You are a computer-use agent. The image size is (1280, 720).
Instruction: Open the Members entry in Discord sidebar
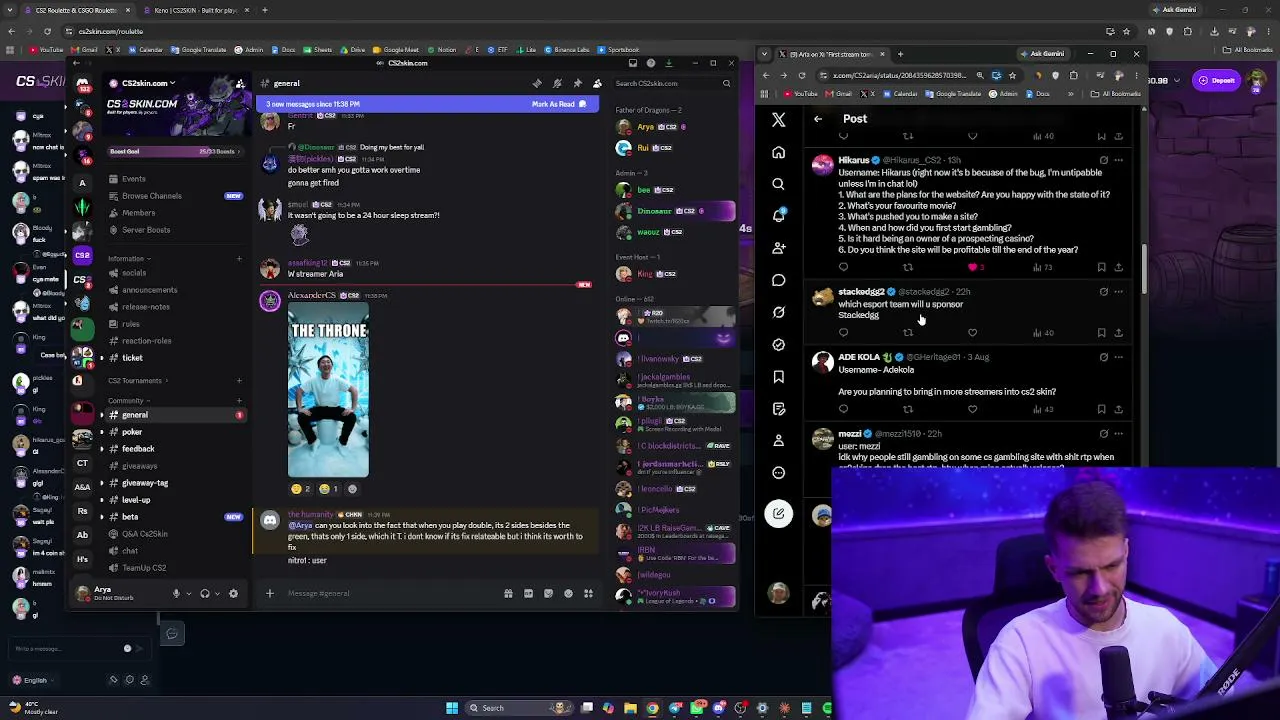tap(138, 213)
